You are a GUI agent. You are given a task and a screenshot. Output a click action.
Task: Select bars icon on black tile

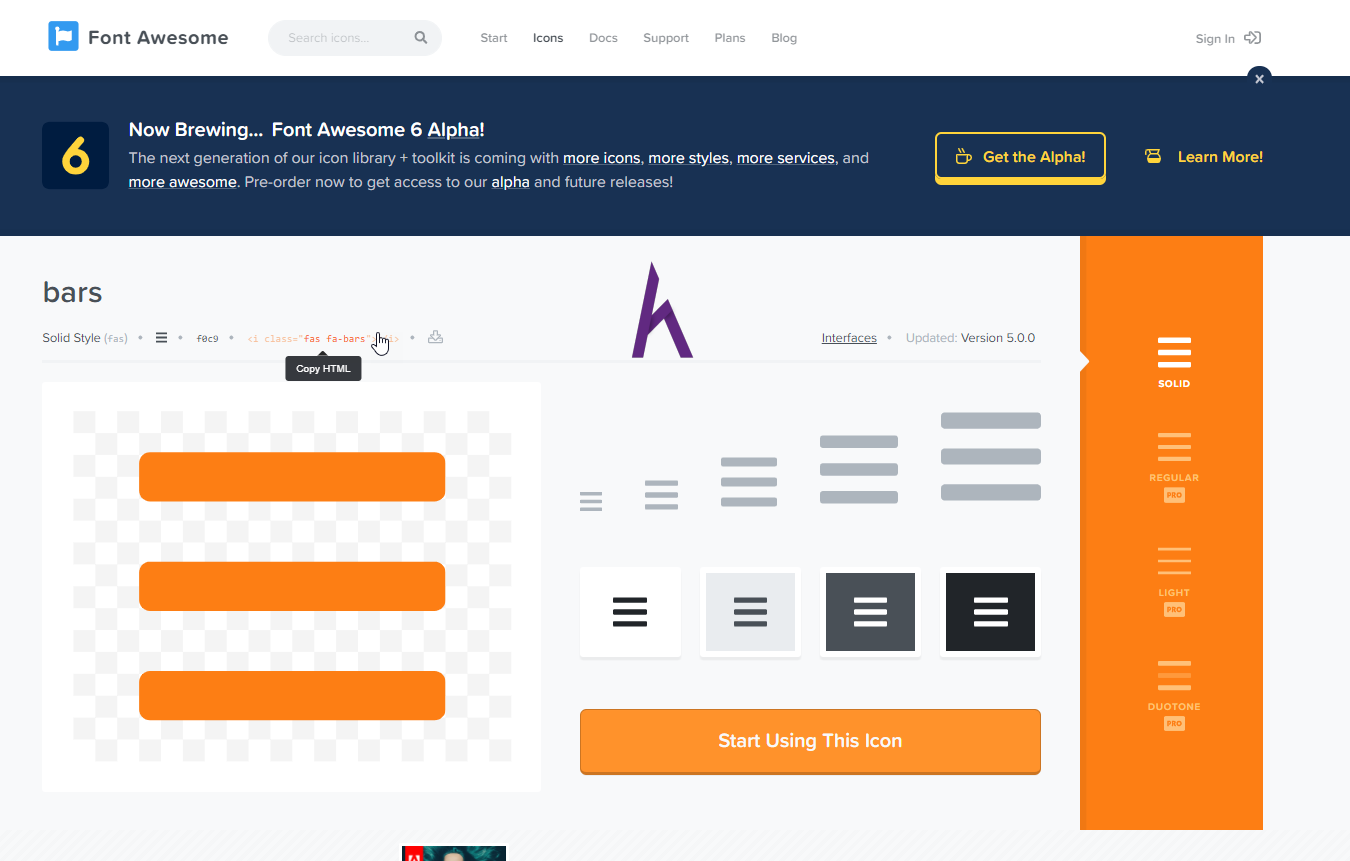click(990, 612)
